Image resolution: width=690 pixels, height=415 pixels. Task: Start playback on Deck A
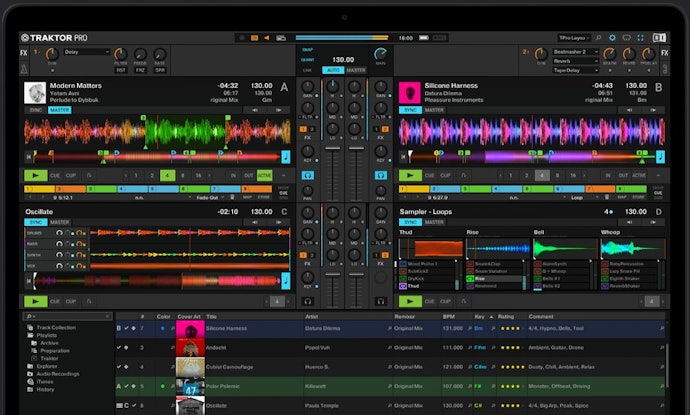point(36,176)
